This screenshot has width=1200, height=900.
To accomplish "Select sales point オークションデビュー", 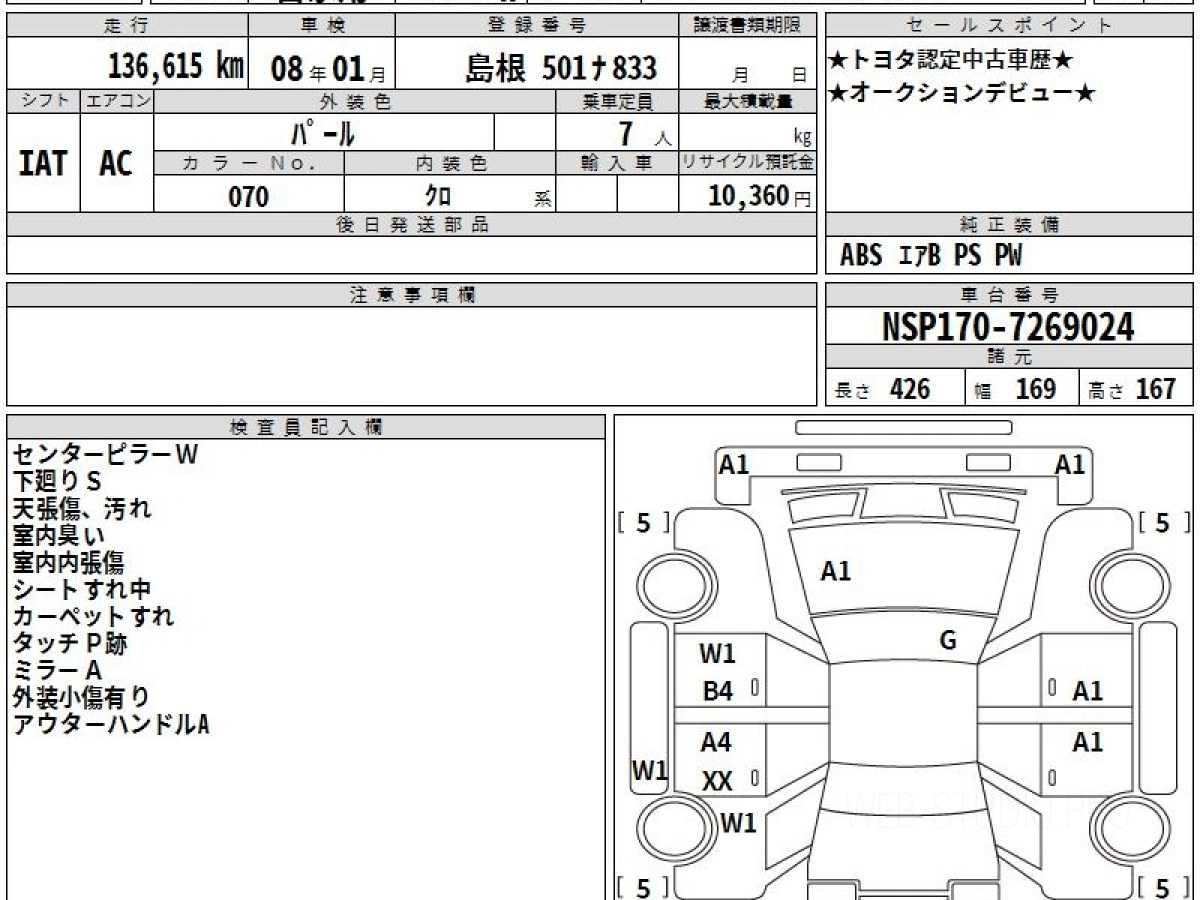I will coord(962,94).
